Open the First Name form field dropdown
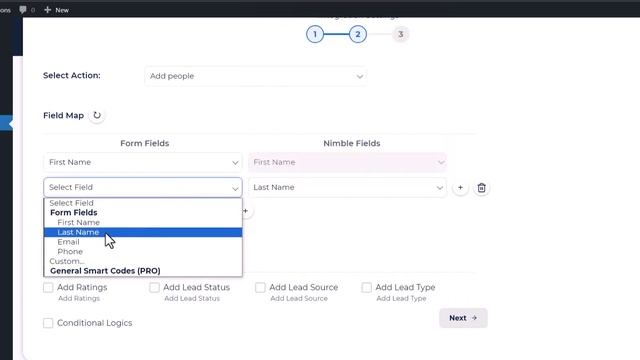This screenshot has width=640, height=360. tap(143, 162)
